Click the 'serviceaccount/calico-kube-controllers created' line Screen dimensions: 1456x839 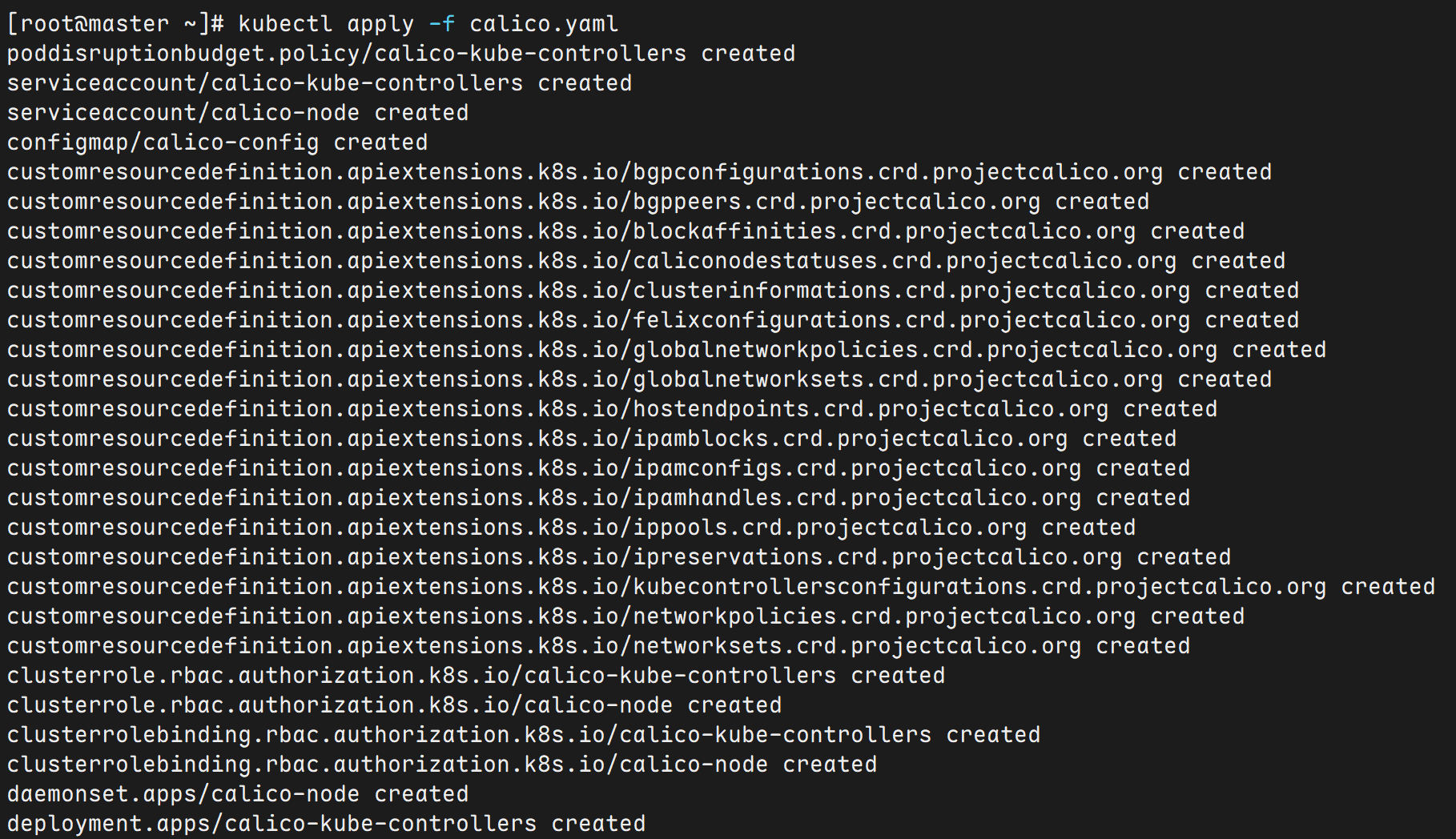pos(320,83)
